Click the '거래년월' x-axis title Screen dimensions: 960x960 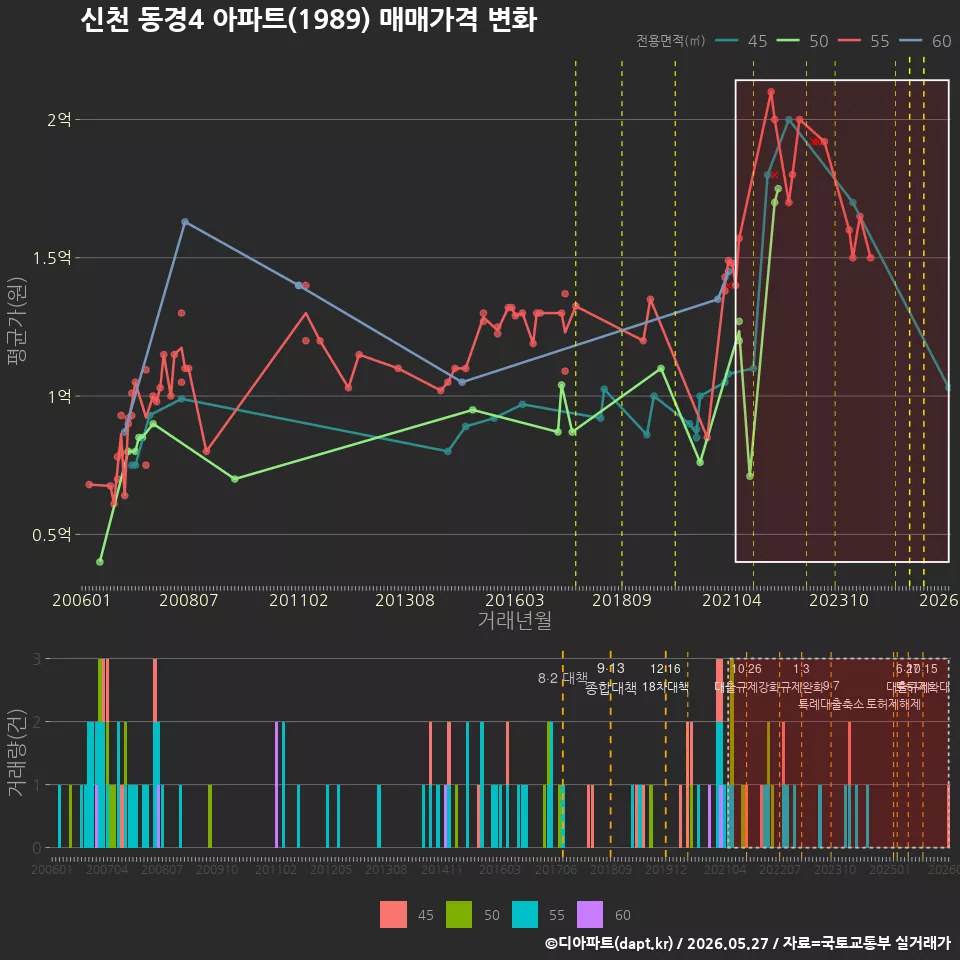[x=514, y=620]
